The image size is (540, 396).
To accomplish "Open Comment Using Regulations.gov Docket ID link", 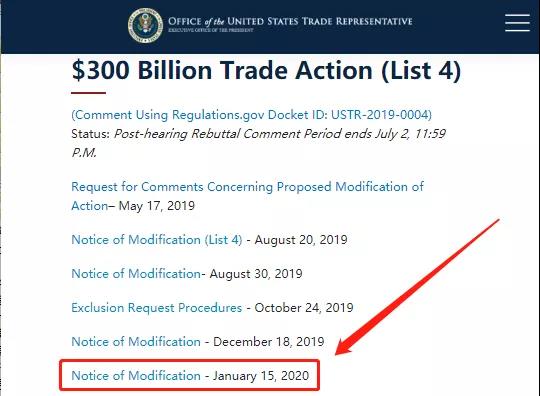I will [251, 115].
